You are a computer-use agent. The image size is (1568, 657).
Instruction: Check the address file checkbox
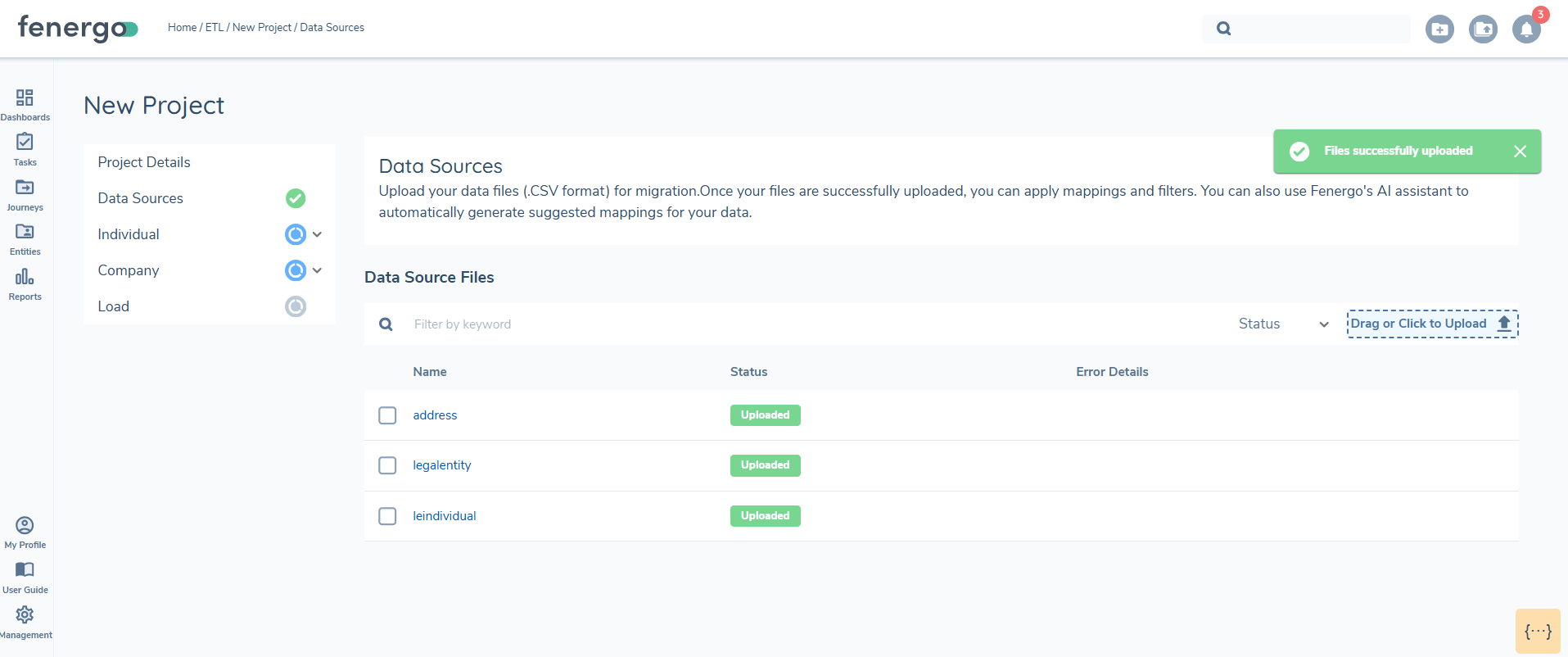pyautogui.click(x=387, y=415)
